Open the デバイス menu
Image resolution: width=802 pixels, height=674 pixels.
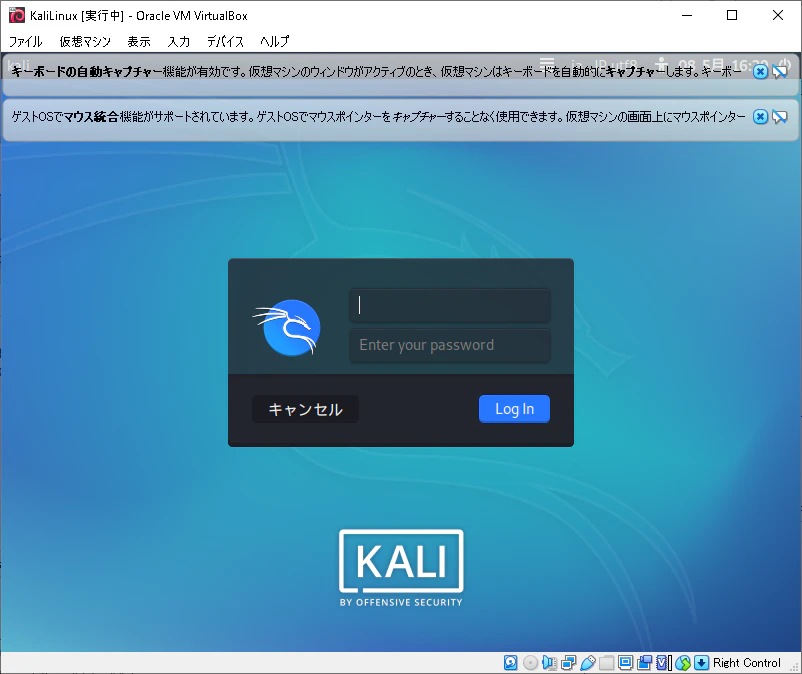pos(225,41)
